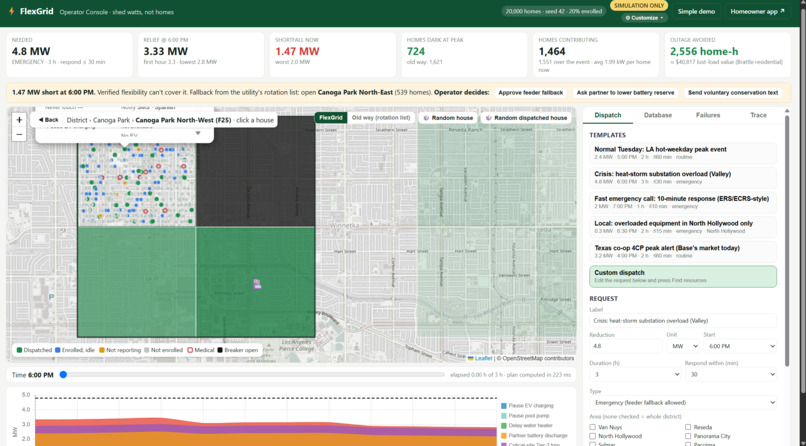Click the Homes Dark at Peak 724 value
Screen dimensions: 806x446
tap(416, 51)
